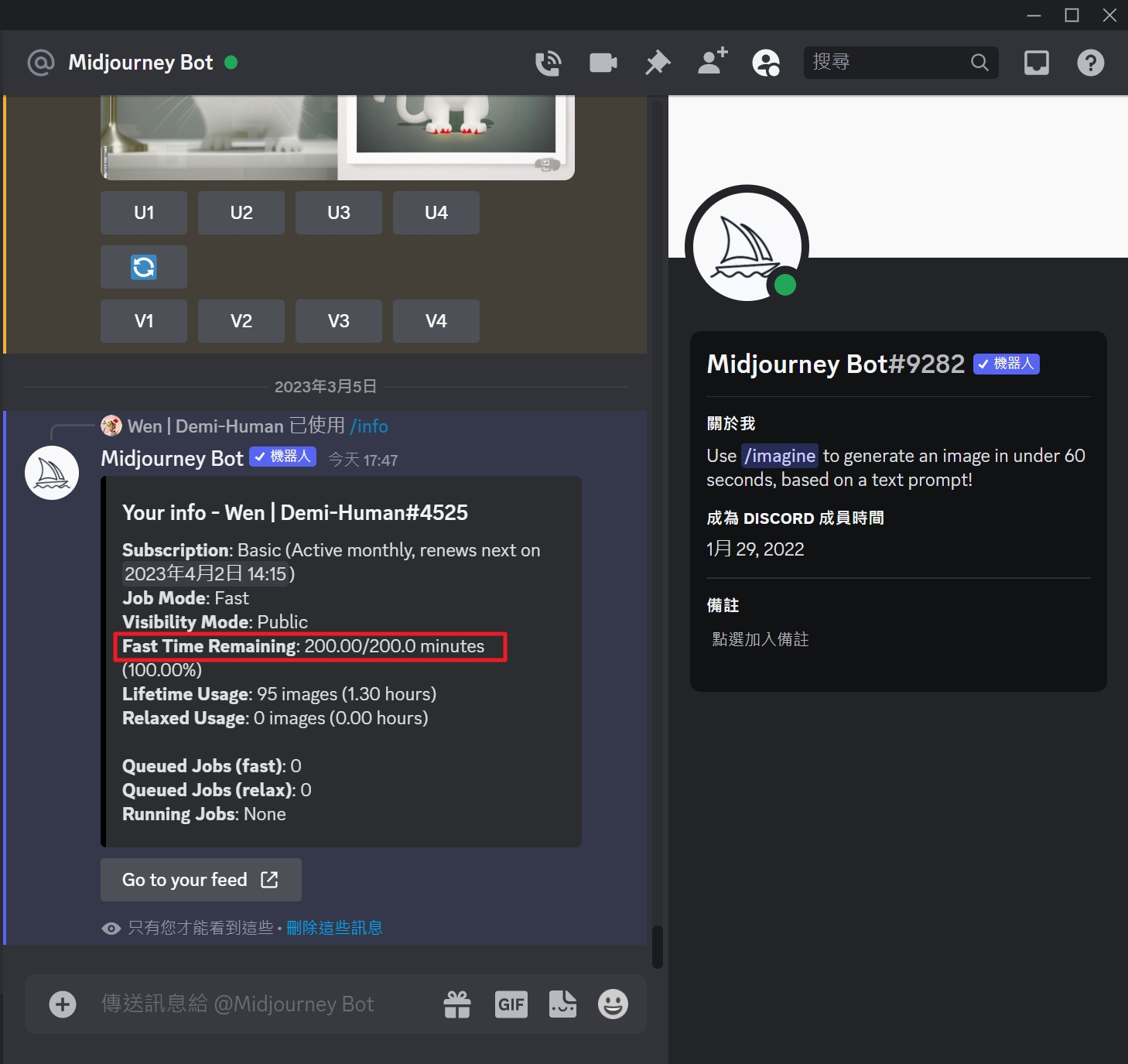Image resolution: width=1128 pixels, height=1064 pixels.
Task: Click the chat scrollbar thumb
Action: tap(658, 947)
